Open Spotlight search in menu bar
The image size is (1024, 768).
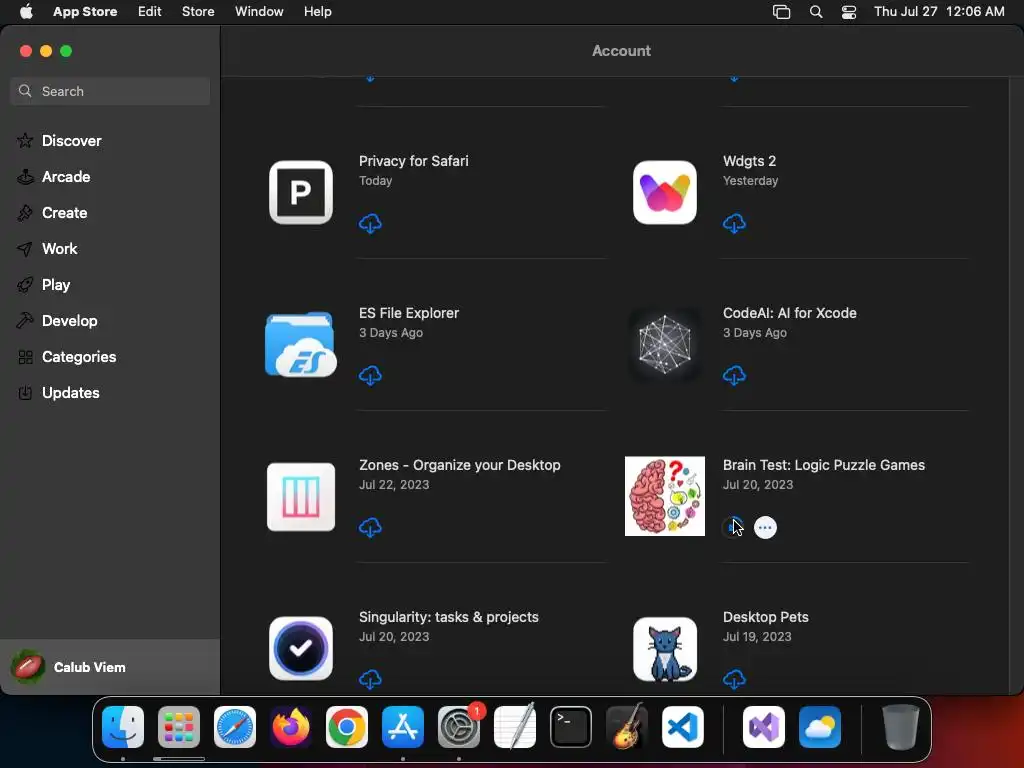(x=816, y=12)
